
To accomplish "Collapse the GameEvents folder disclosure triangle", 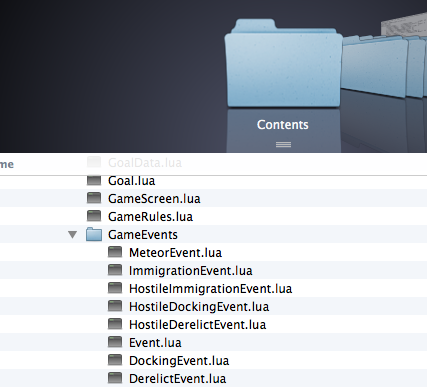I will pos(73,235).
